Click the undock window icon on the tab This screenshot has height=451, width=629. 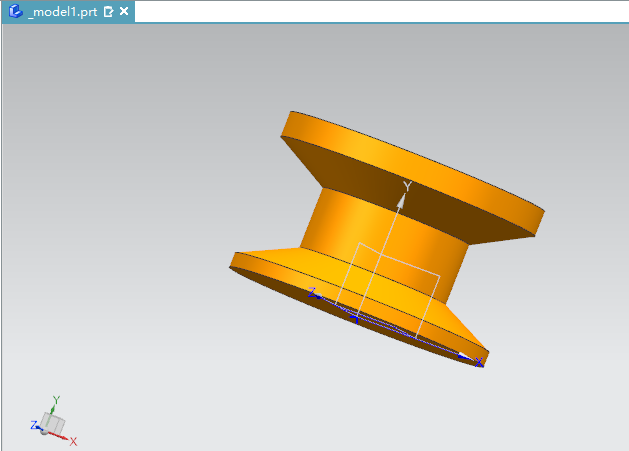pos(108,12)
